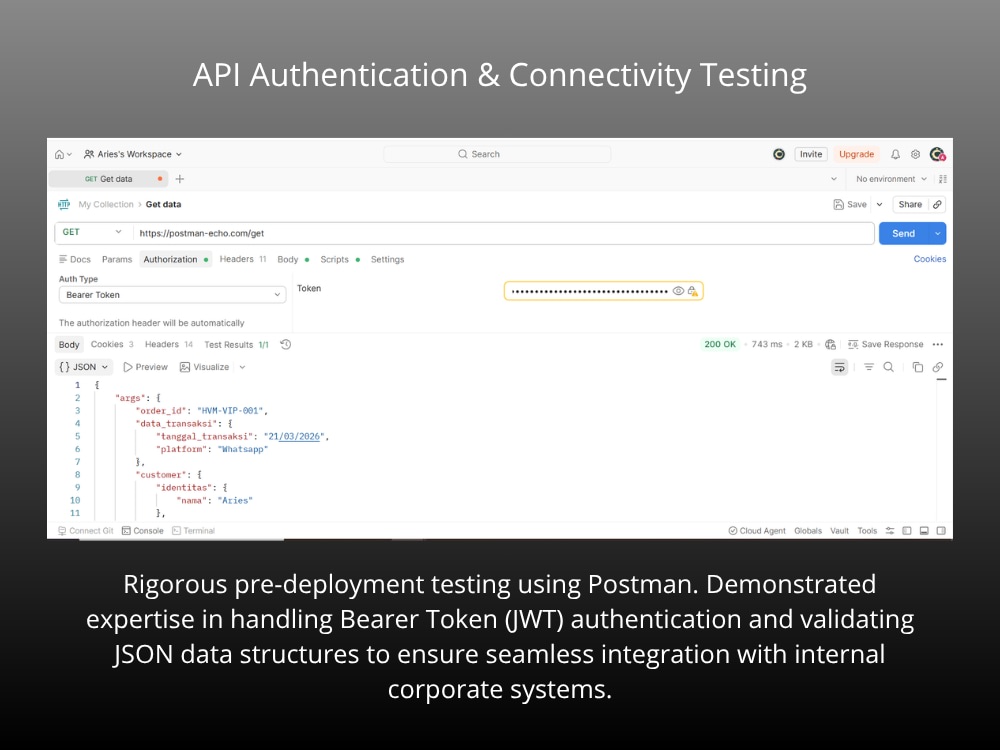Click the lock warning icon in Token field
1000x750 pixels.
point(693,291)
